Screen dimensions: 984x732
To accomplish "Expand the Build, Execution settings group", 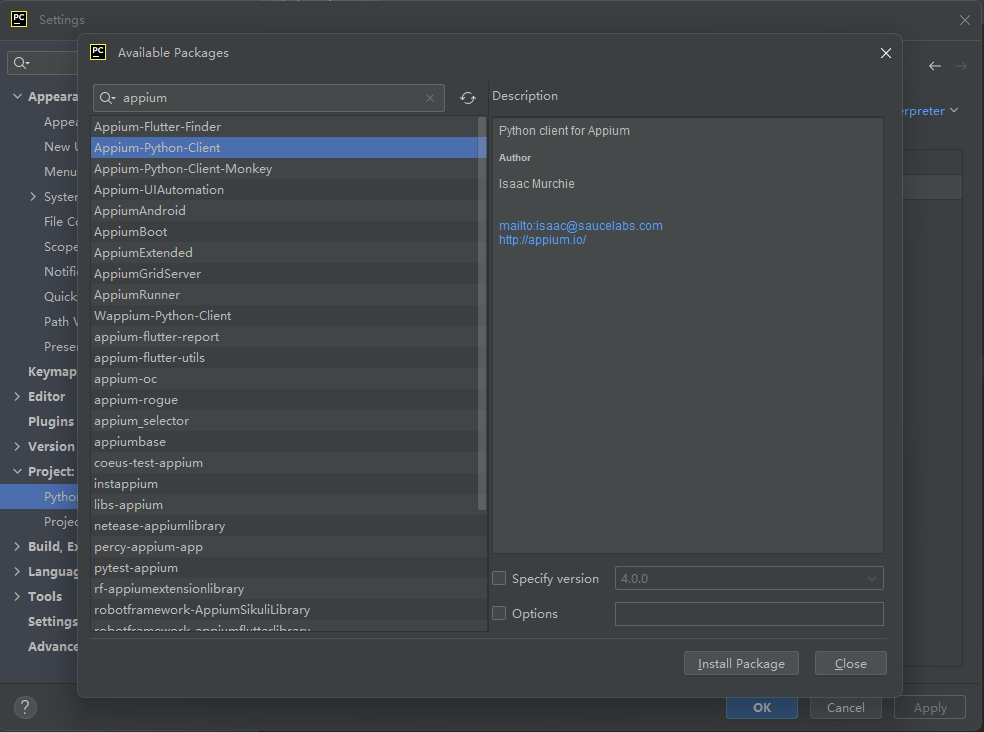I will click(18, 547).
